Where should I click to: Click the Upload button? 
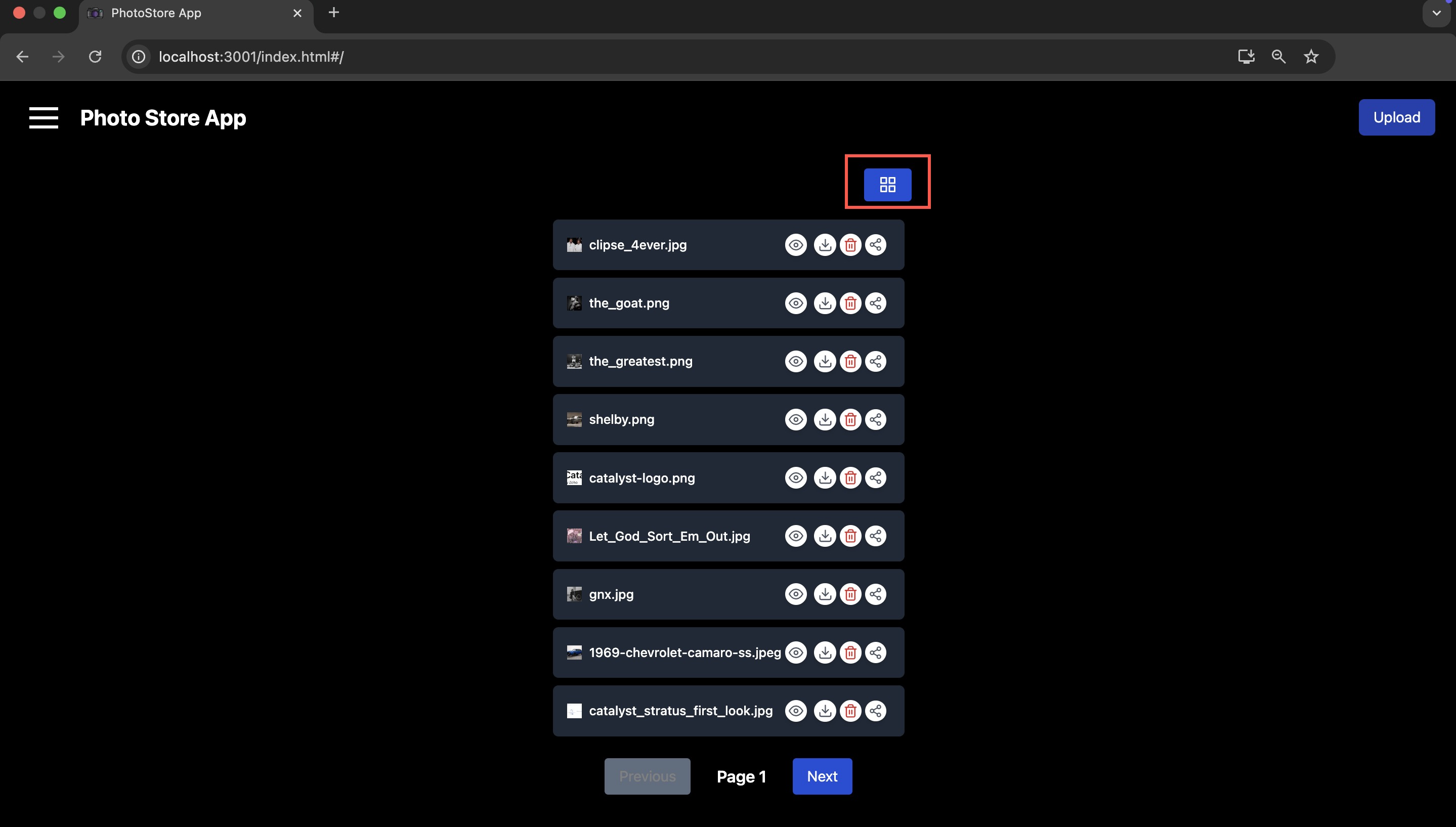coord(1396,117)
